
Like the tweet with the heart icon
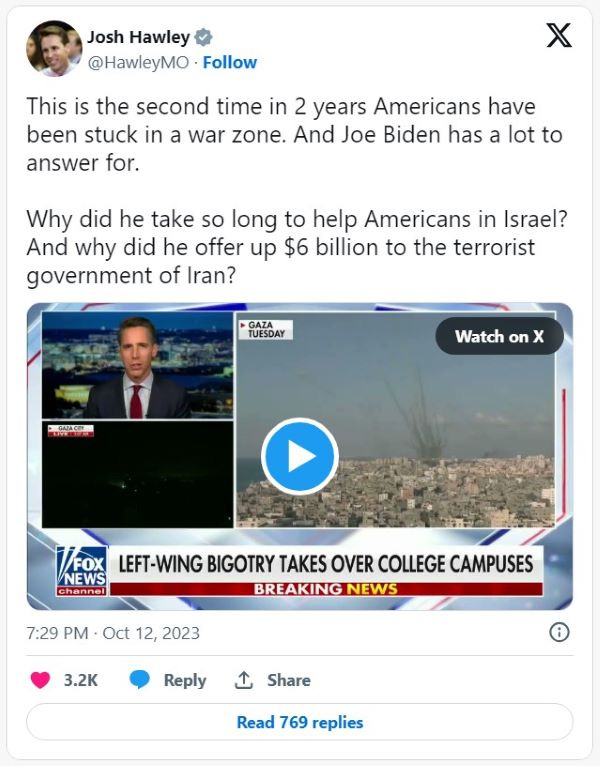point(41,680)
